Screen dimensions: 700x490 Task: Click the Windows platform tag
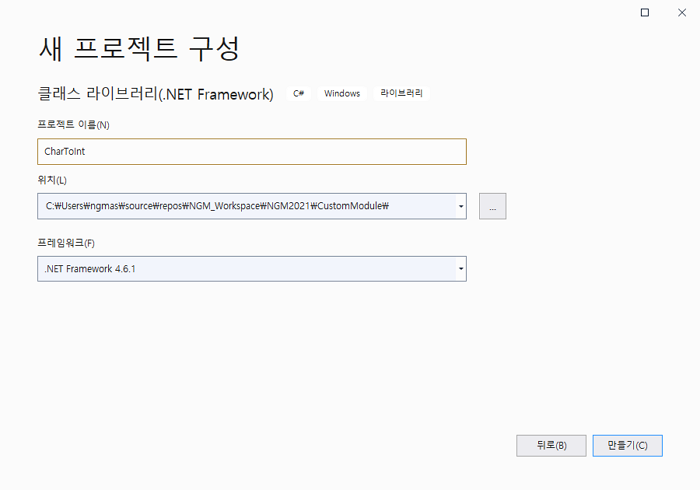[x=342, y=94]
